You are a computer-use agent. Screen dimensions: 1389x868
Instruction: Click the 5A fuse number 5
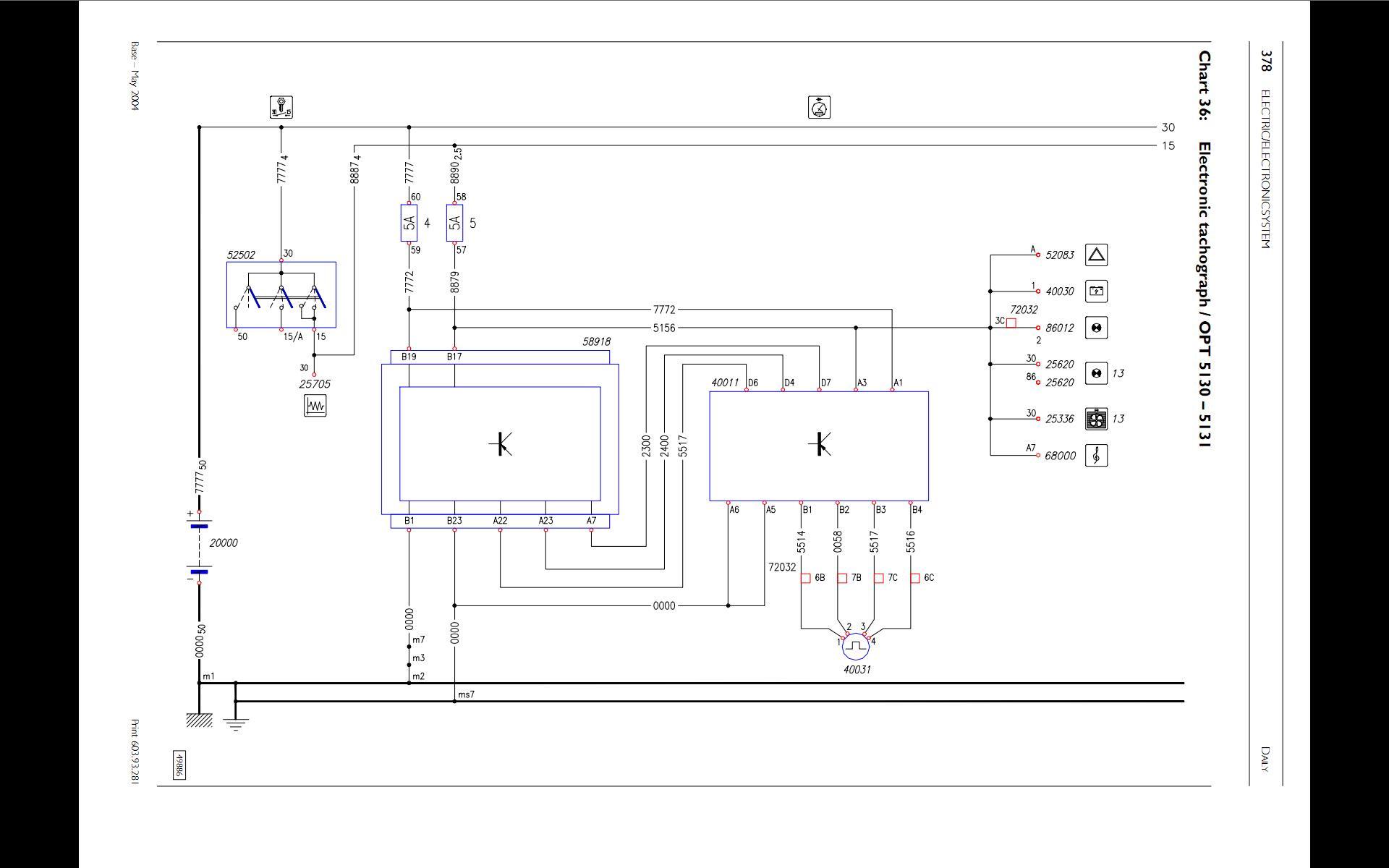pyautogui.click(x=454, y=223)
